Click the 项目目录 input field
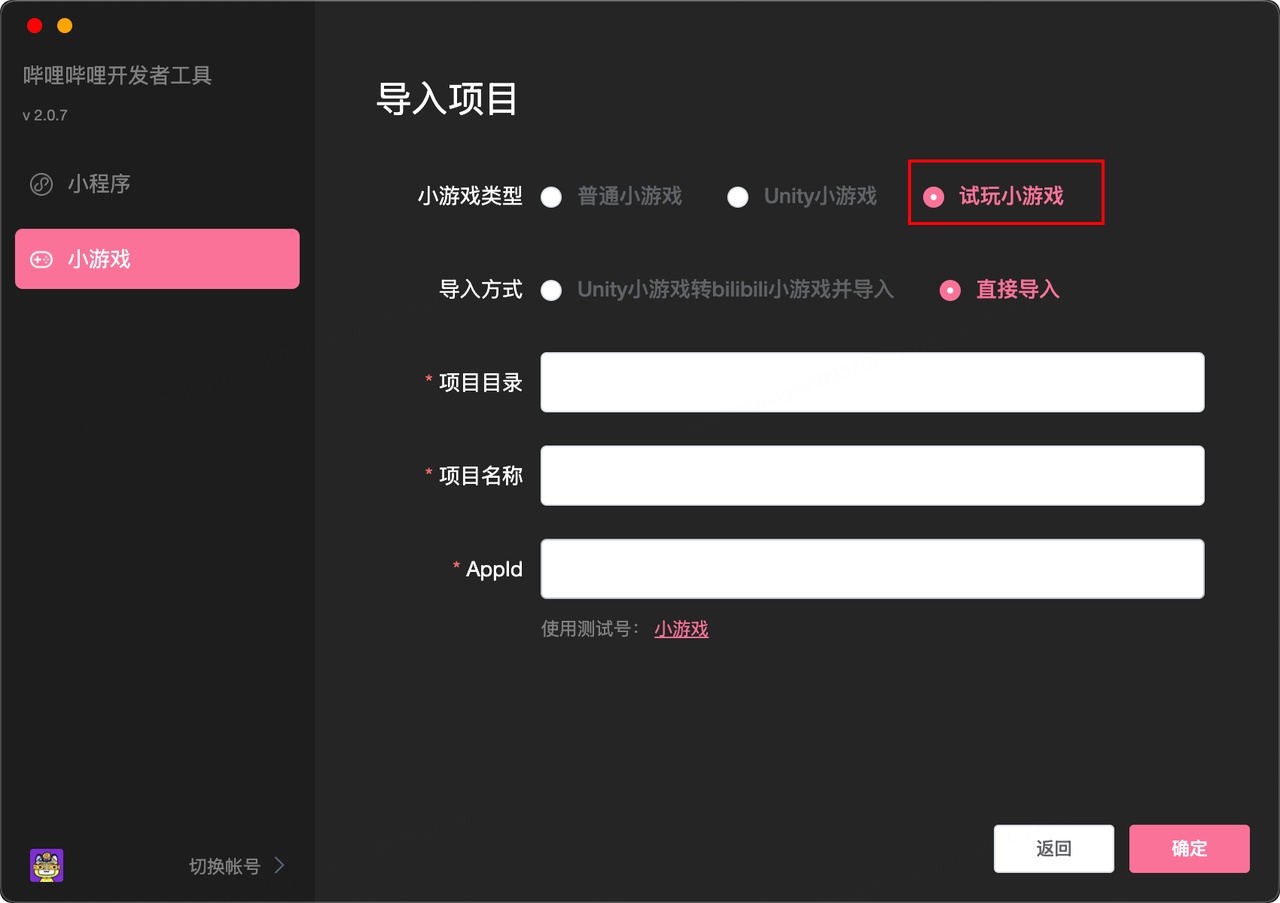The image size is (1280, 903). point(872,382)
